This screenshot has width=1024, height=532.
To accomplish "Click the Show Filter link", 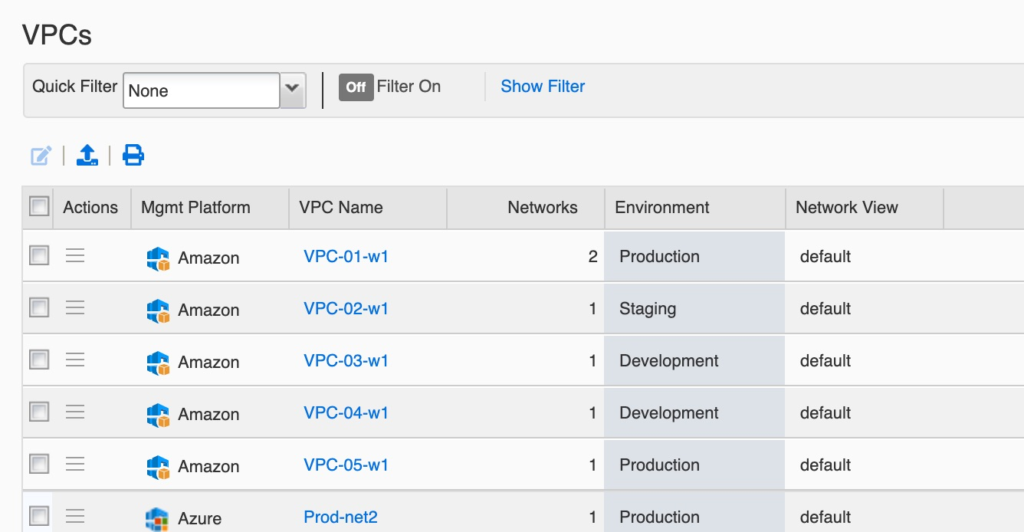I will click(543, 87).
